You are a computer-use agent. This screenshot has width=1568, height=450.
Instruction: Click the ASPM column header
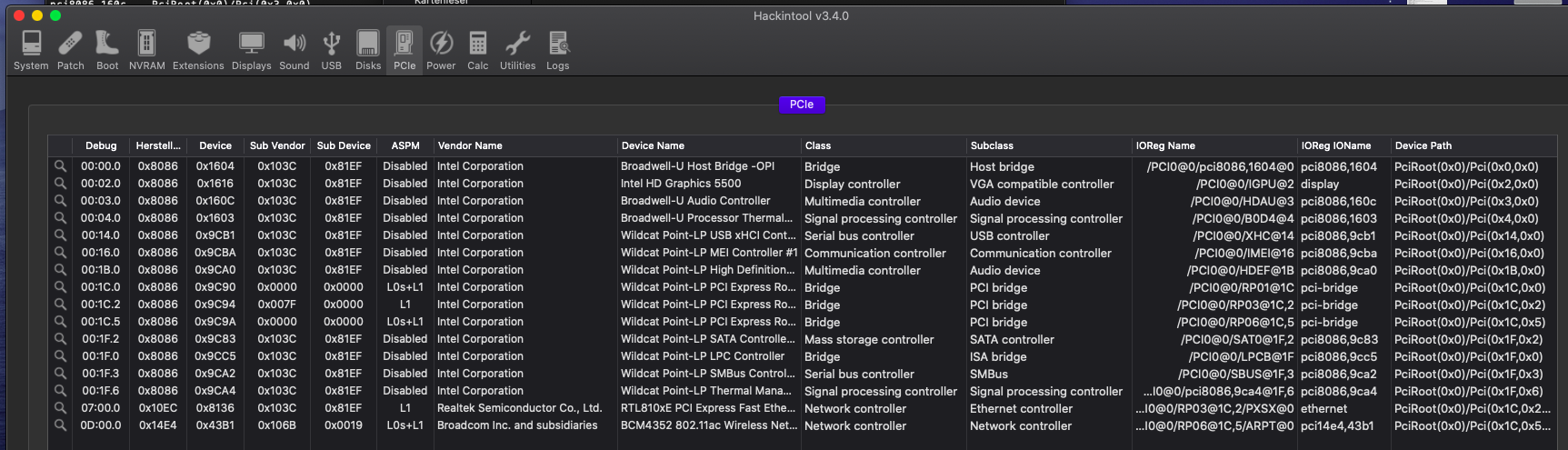tap(405, 145)
